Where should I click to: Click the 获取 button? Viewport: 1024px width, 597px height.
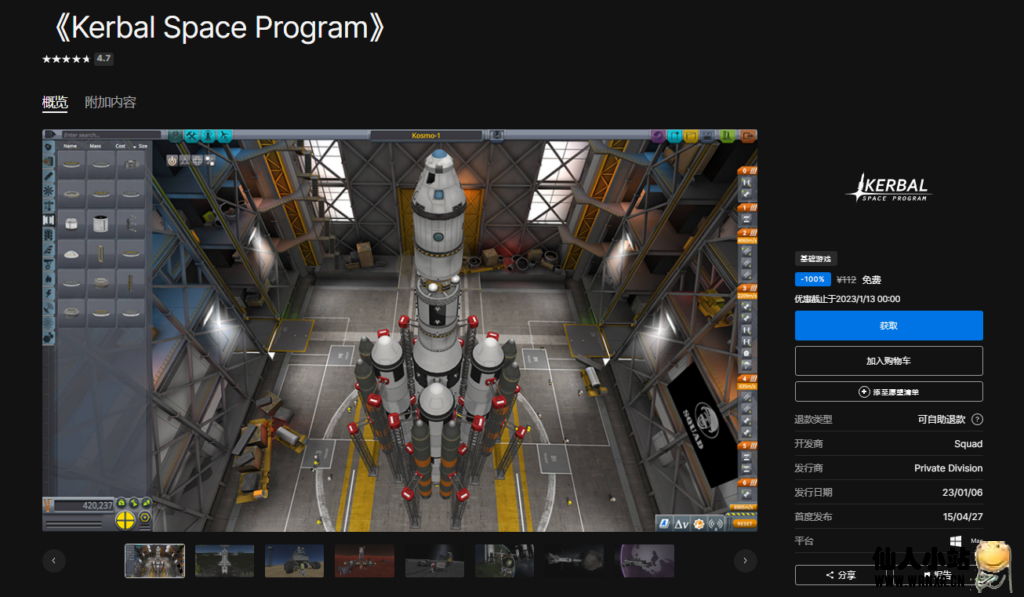888,325
